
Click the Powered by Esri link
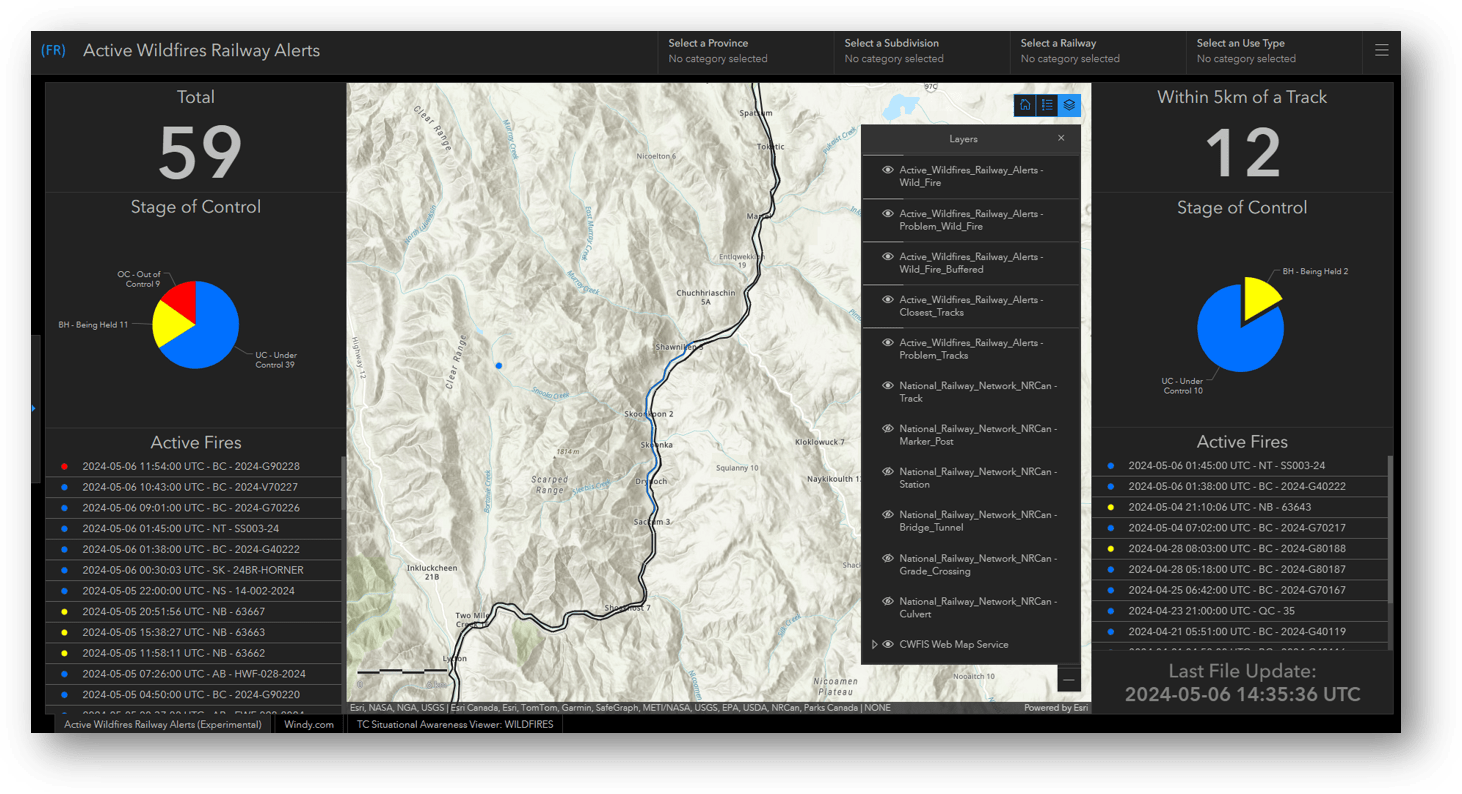[x=1056, y=708]
